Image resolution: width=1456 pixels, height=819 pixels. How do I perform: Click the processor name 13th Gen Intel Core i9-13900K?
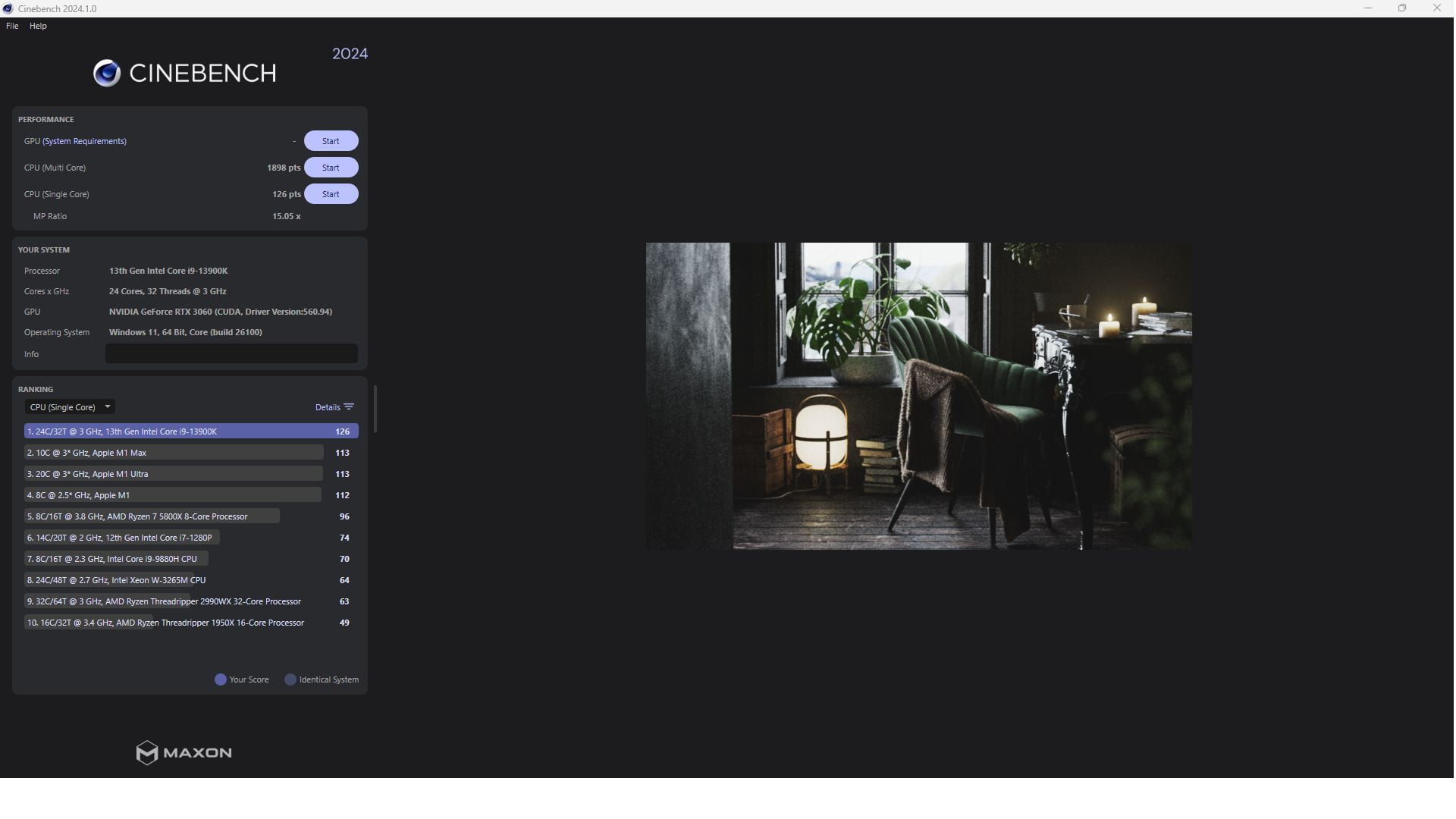pyautogui.click(x=168, y=271)
